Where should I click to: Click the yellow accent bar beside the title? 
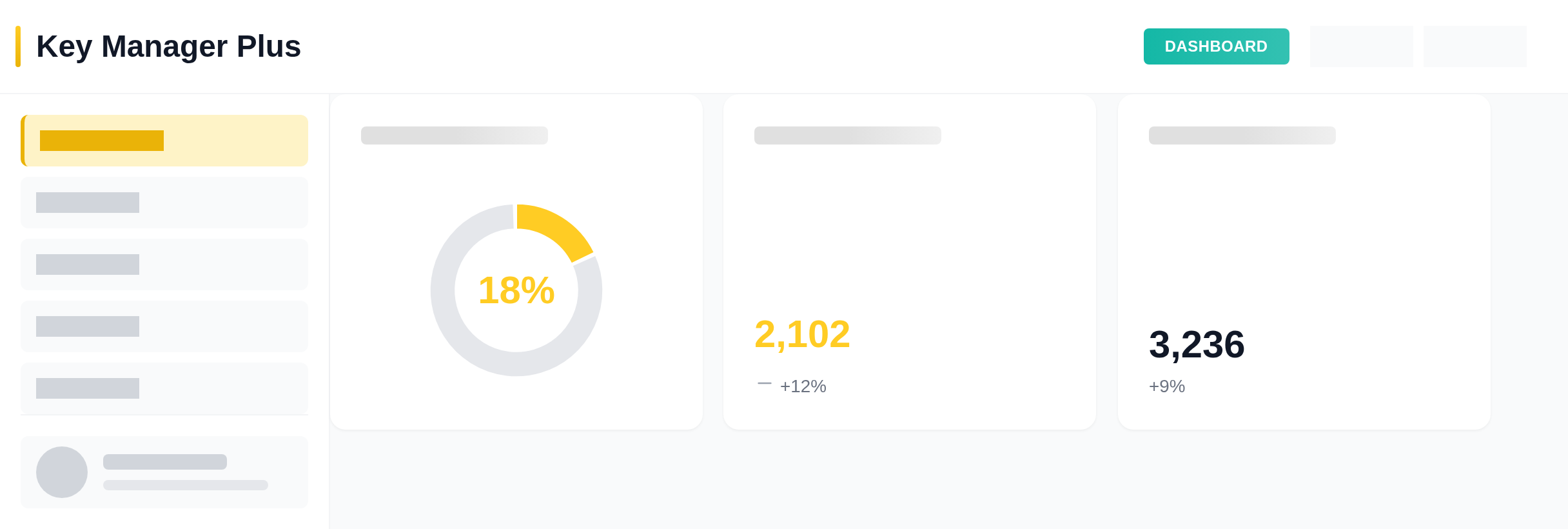pyautogui.click(x=18, y=46)
